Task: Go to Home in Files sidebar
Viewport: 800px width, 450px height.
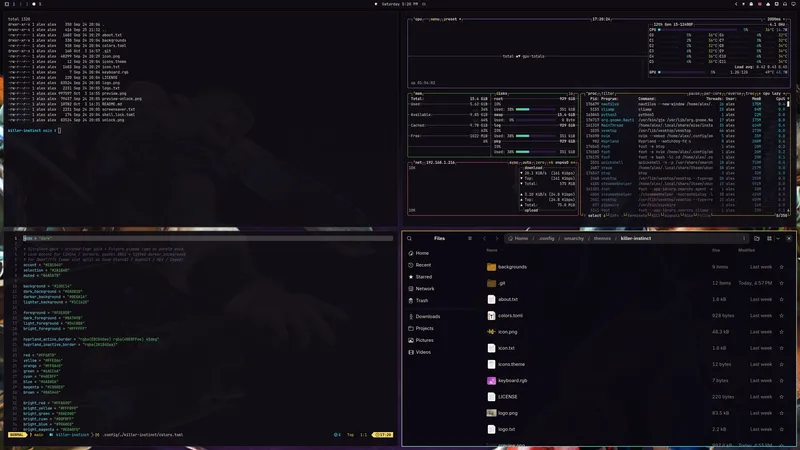Action: tap(419, 253)
